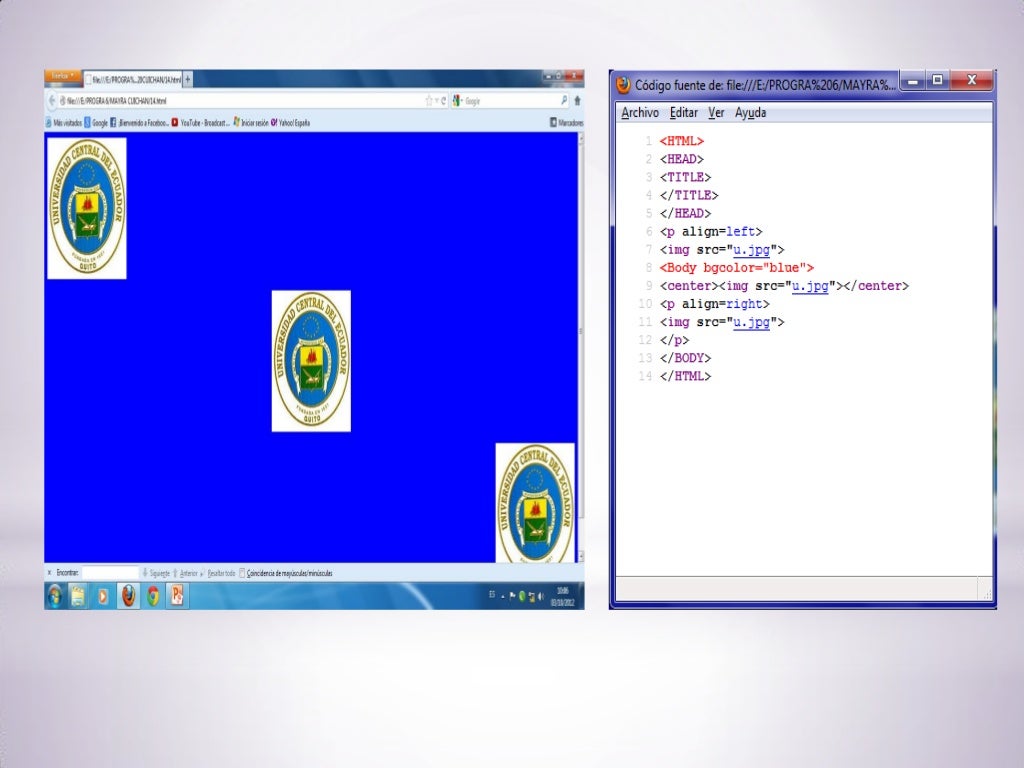1024x768 pixels.
Task: Click the <p align=left> source line
Action: tap(711, 231)
